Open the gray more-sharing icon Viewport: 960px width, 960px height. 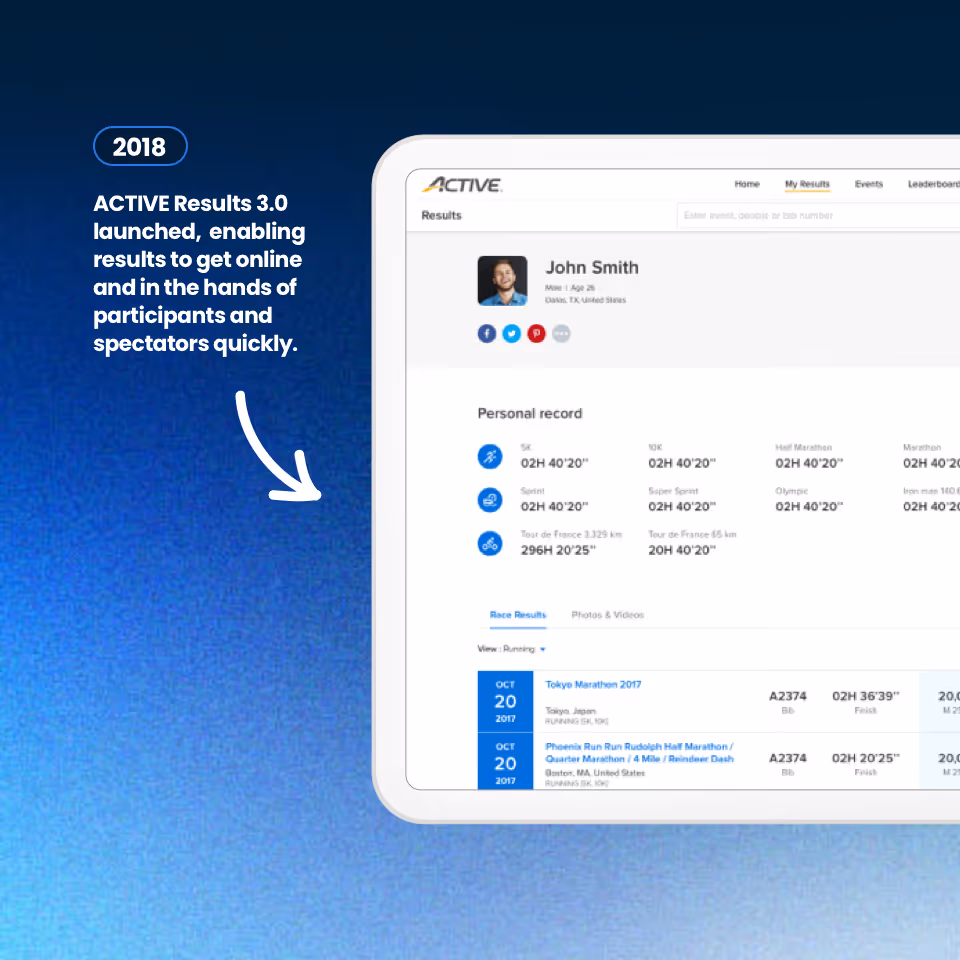pos(561,334)
